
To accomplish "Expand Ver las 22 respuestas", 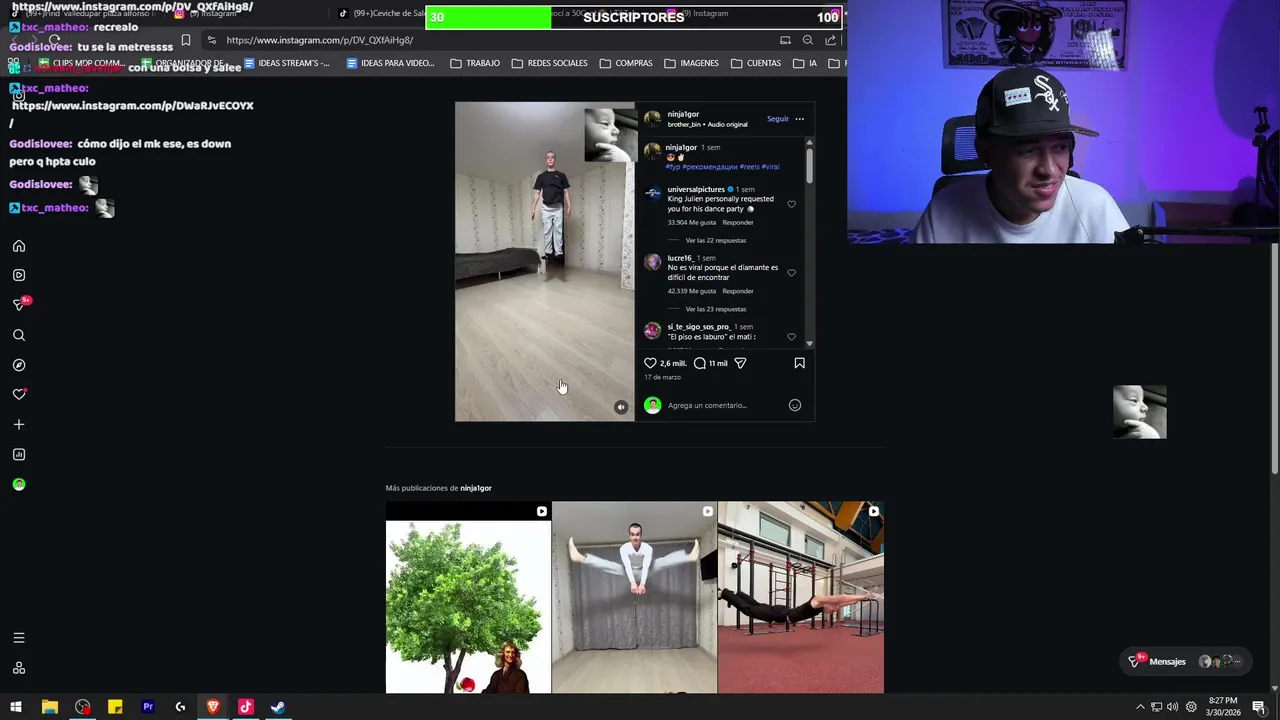I will click(x=716, y=241).
